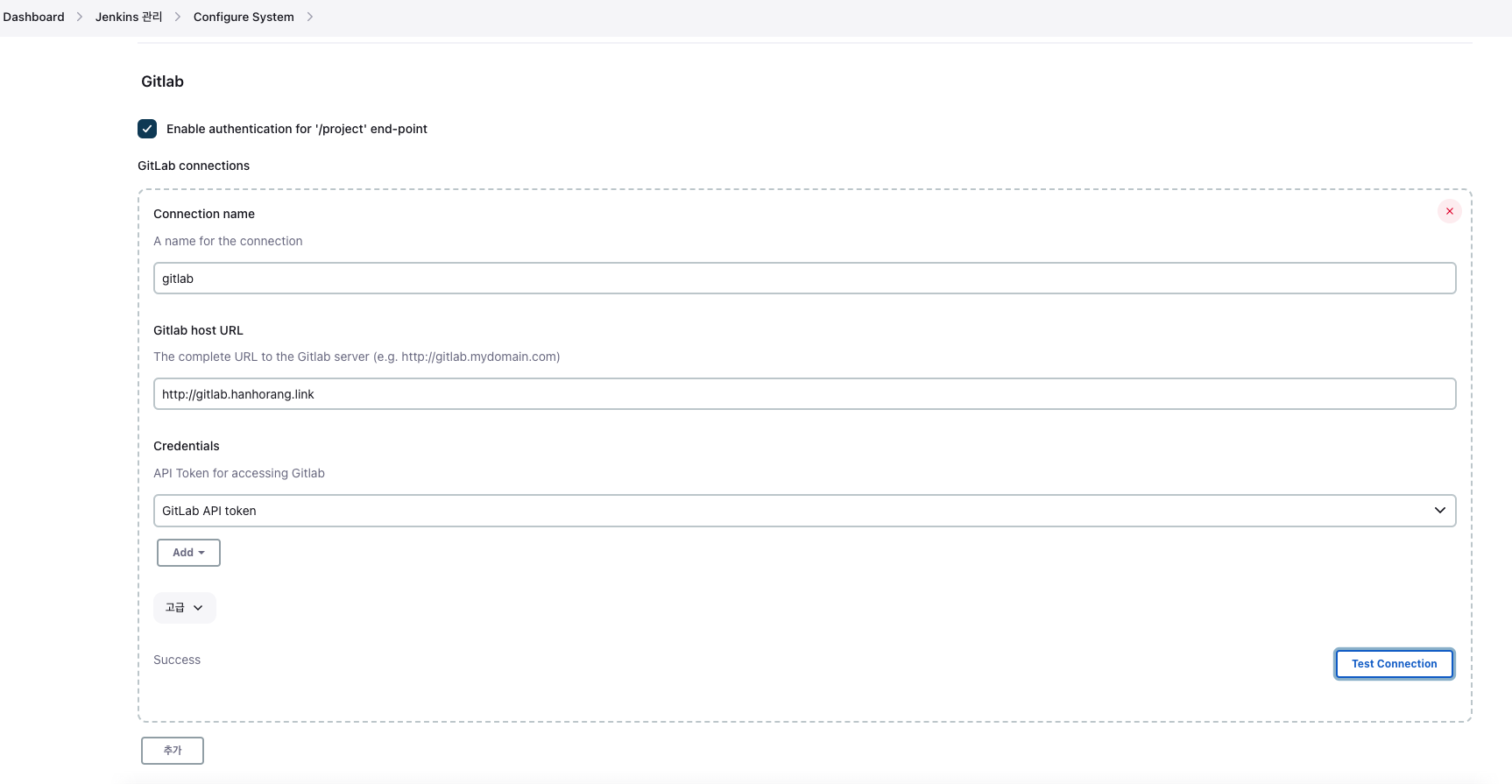Click the complete URL help text
Screen dimensions: 1512x784
[357, 357]
